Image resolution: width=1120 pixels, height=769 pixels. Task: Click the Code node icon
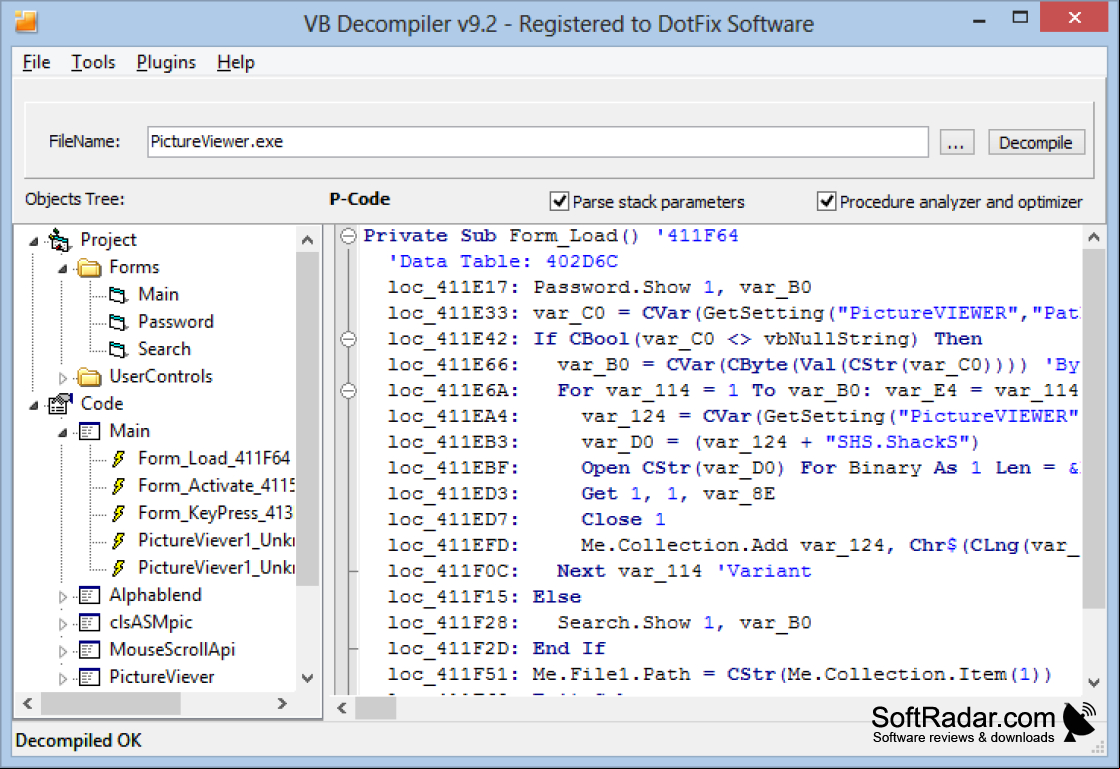pos(60,404)
